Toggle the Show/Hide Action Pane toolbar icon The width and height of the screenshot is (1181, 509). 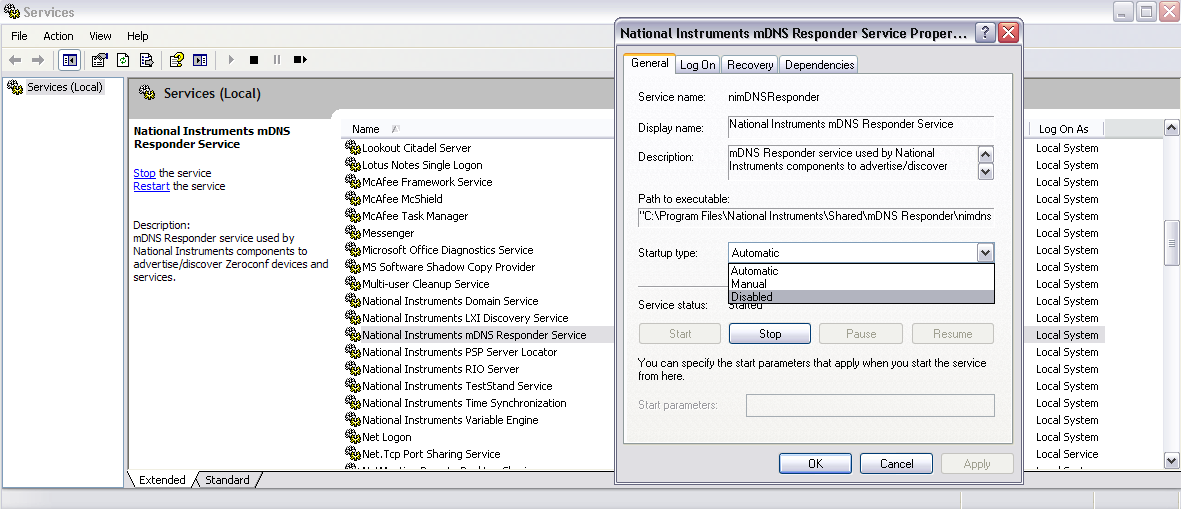(200, 59)
